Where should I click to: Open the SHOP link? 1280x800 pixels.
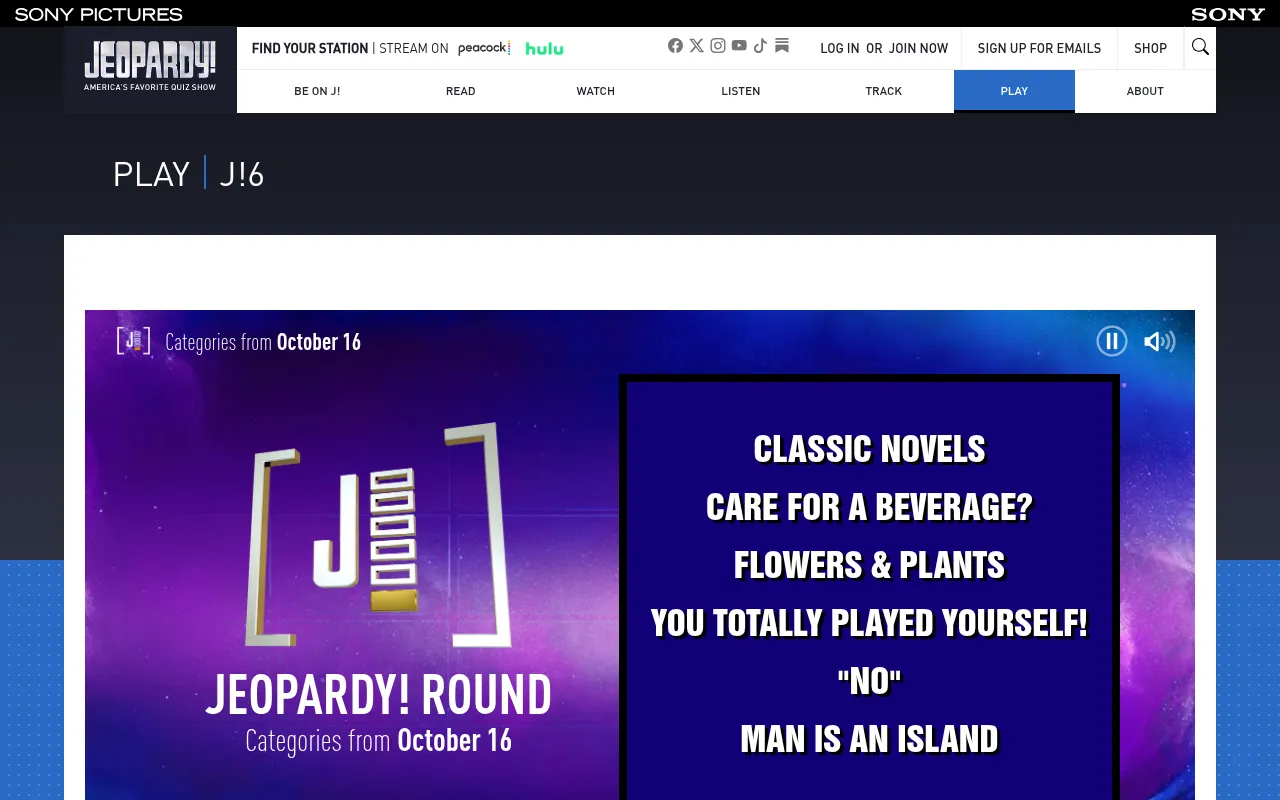[x=1150, y=48]
